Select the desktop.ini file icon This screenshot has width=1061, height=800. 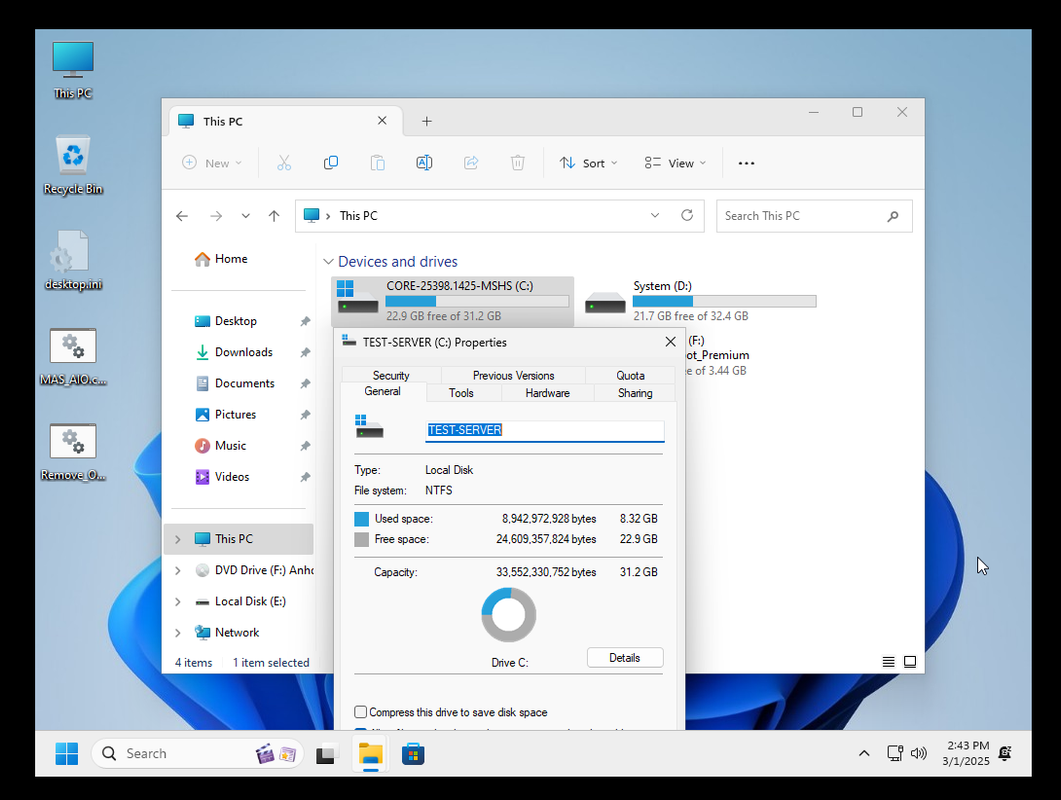point(73,261)
